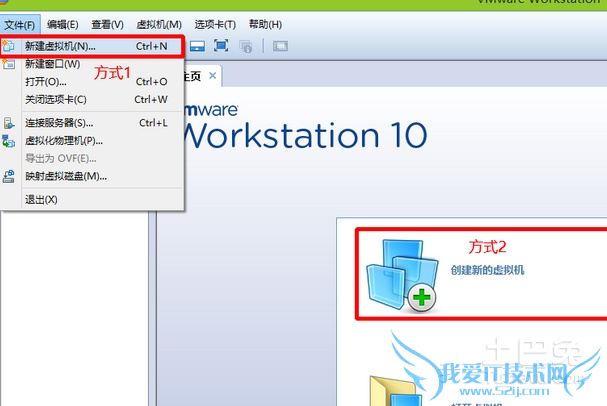
Task: Choose 打开(O)... in the File menu
Action: click(x=92, y=82)
